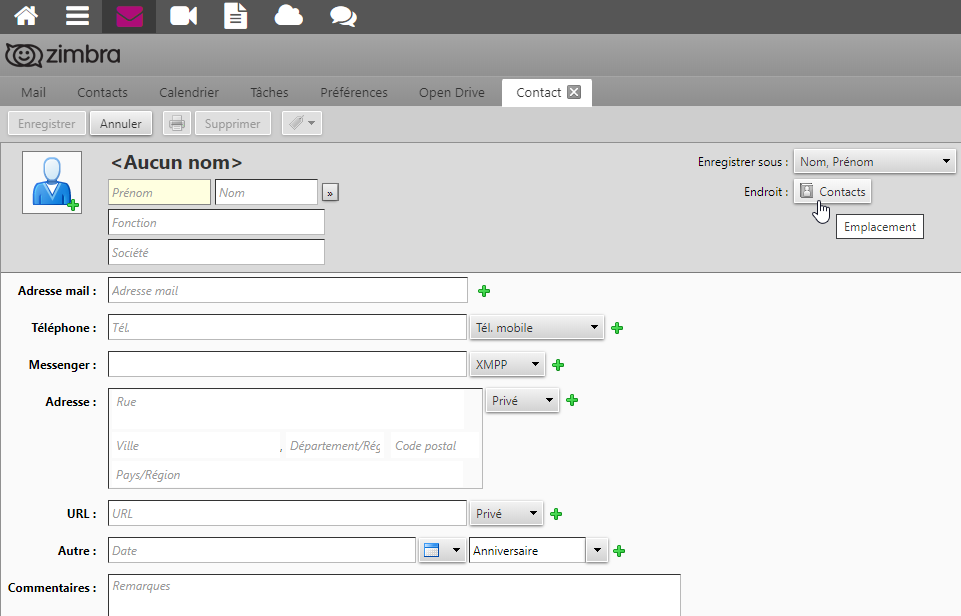The image size is (961, 616).
Task: Open the cloud storage icon
Action: [289, 16]
